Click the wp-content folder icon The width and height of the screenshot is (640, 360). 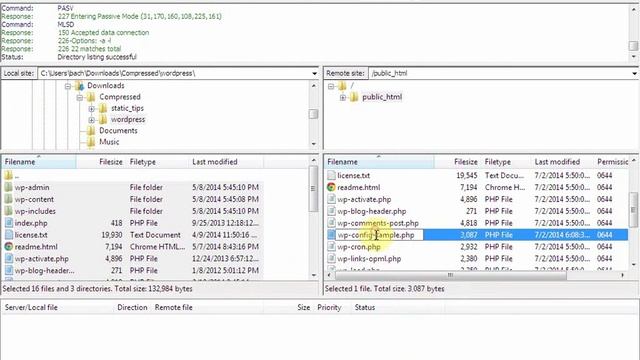[x=9, y=199]
